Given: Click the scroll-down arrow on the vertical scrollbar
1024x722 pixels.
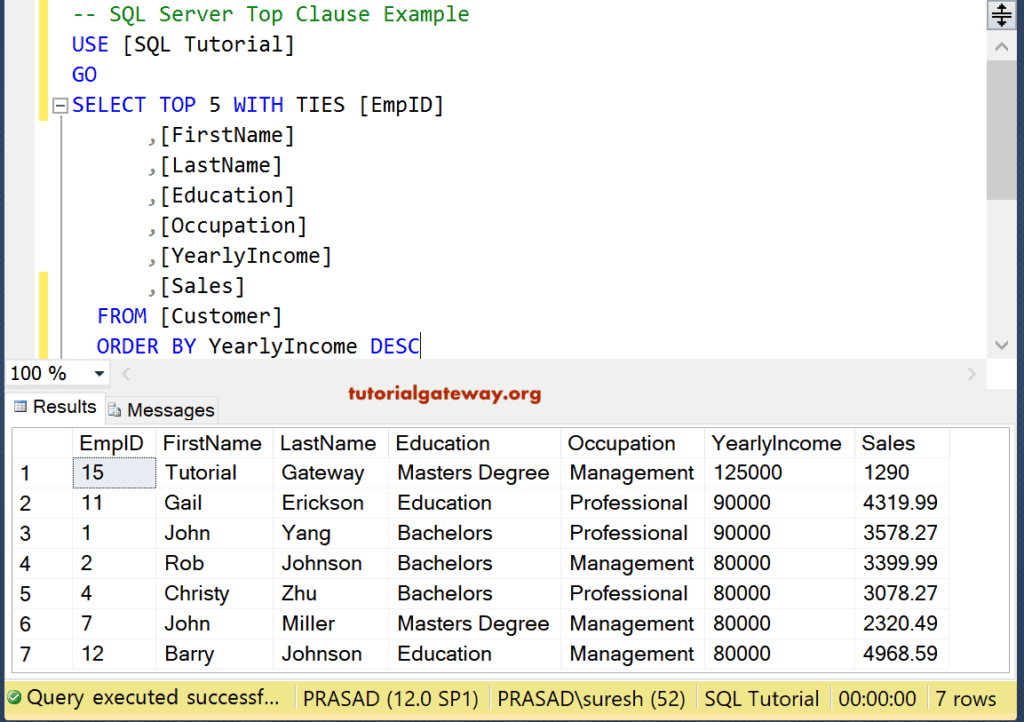Looking at the screenshot, I should tap(1001, 344).
